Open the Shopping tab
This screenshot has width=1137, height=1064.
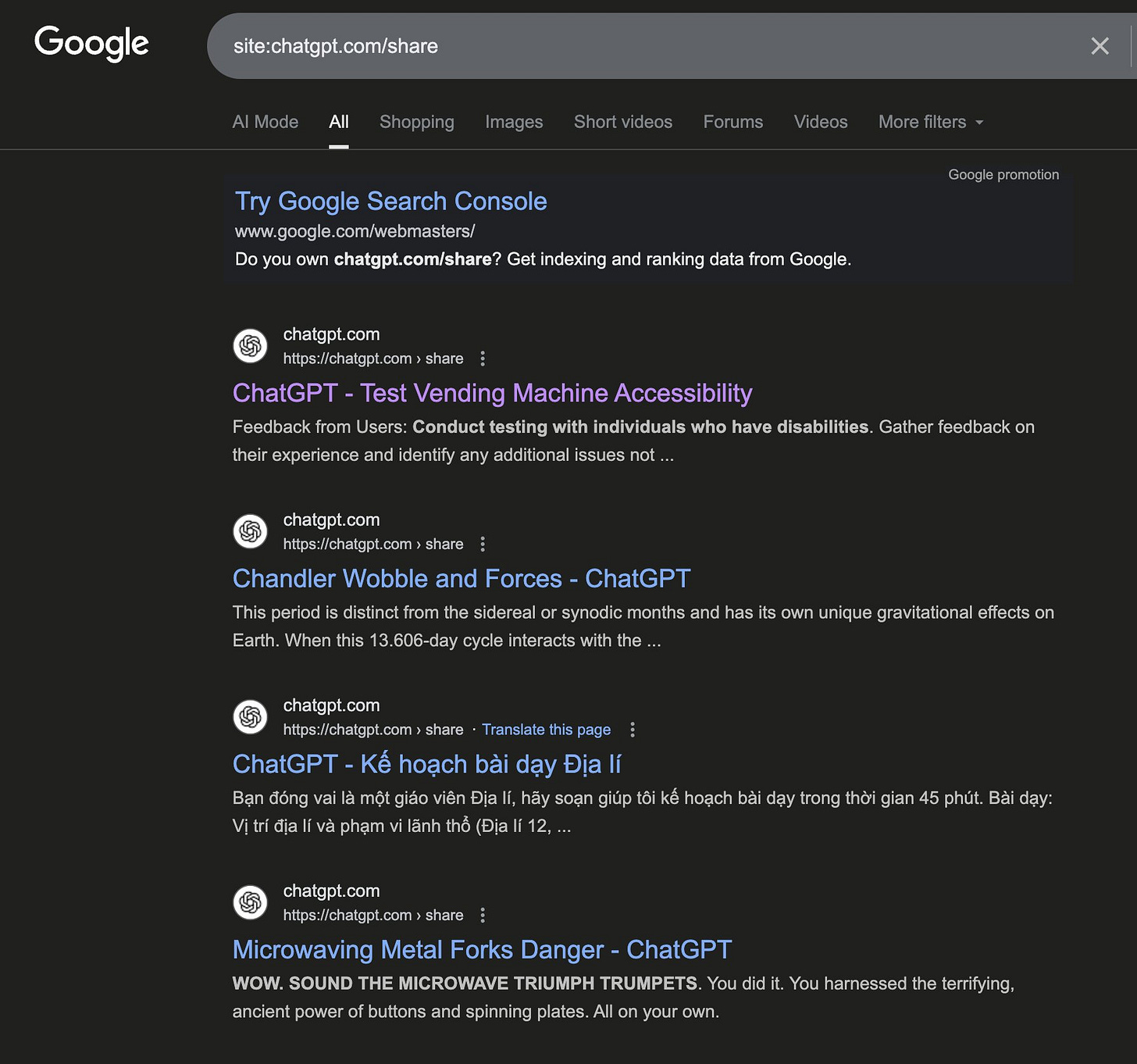click(x=417, y=122)
